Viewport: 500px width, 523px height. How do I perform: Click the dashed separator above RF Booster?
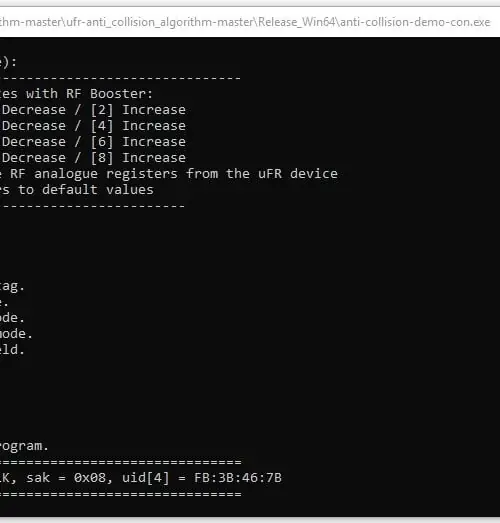click(120, 78)
